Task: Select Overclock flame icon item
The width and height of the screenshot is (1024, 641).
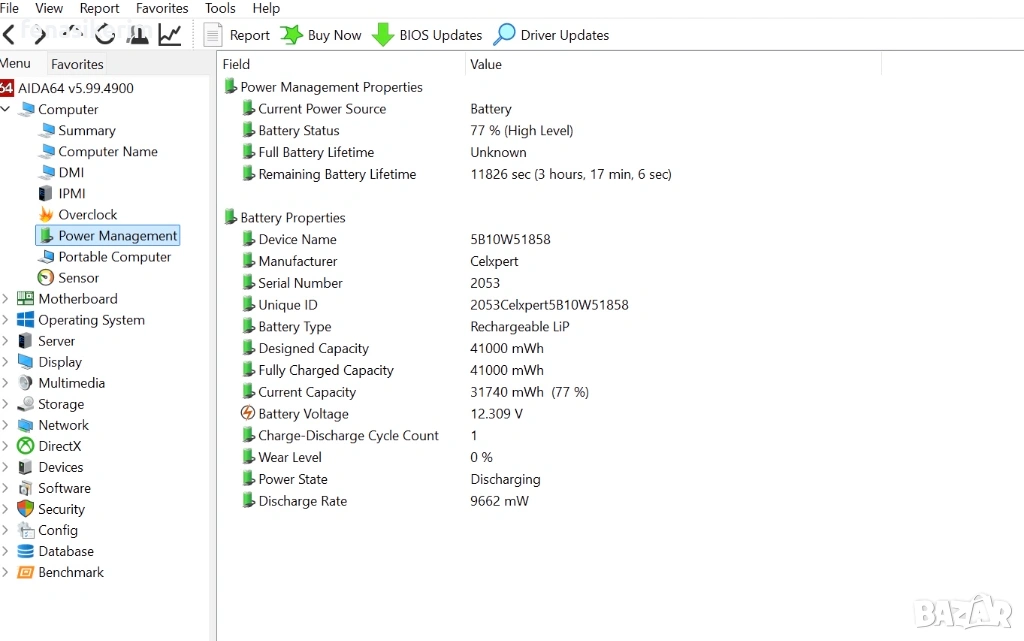Action: pyautogui.click(x=87, y=215)
